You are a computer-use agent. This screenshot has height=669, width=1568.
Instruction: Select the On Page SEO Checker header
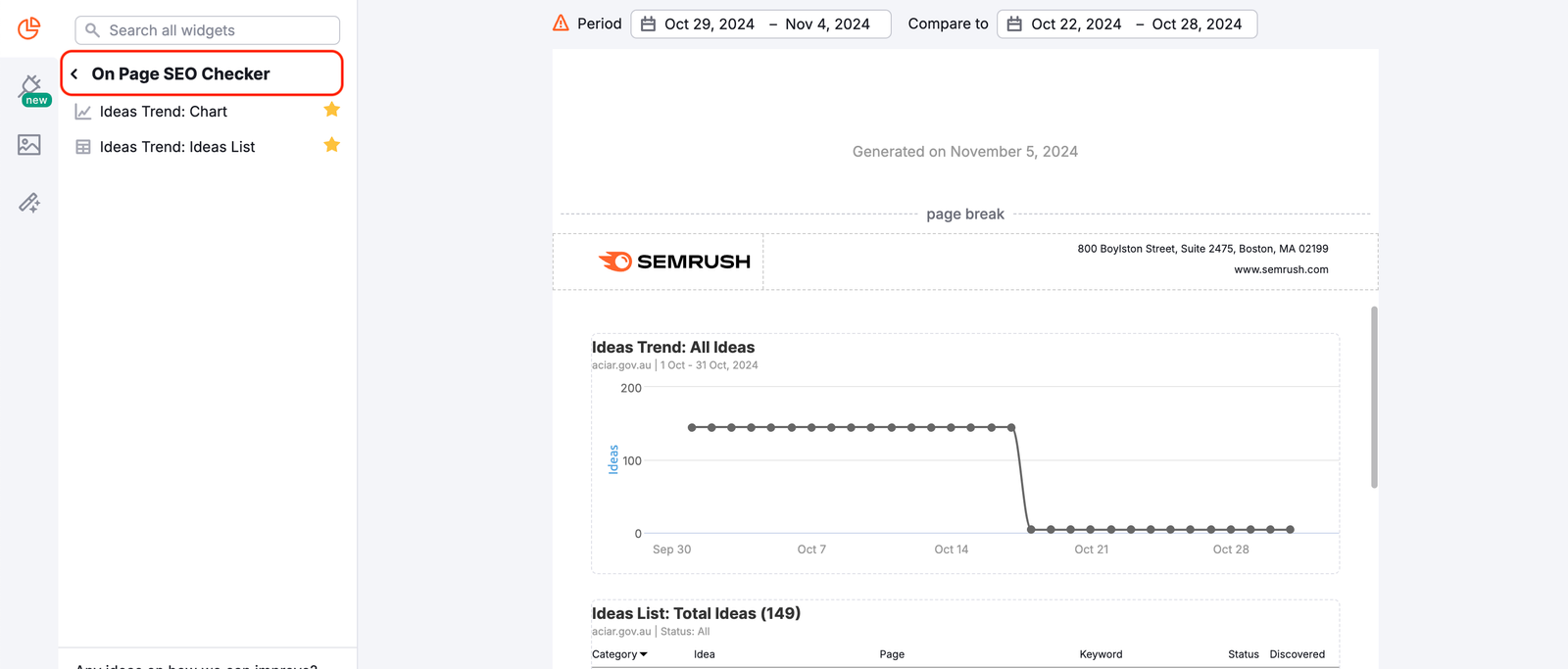180,72
